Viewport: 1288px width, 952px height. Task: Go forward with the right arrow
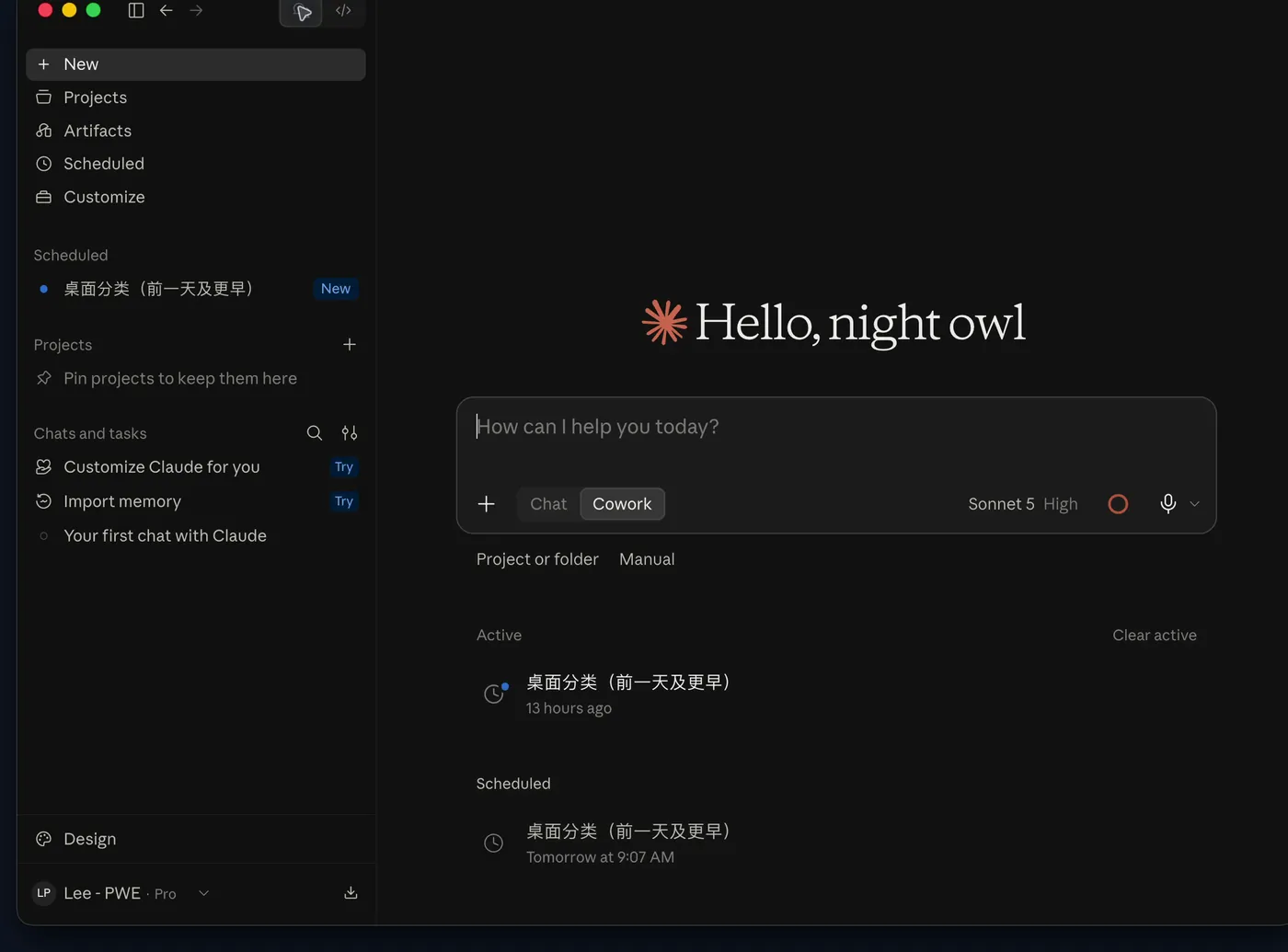tap(196, 11)
